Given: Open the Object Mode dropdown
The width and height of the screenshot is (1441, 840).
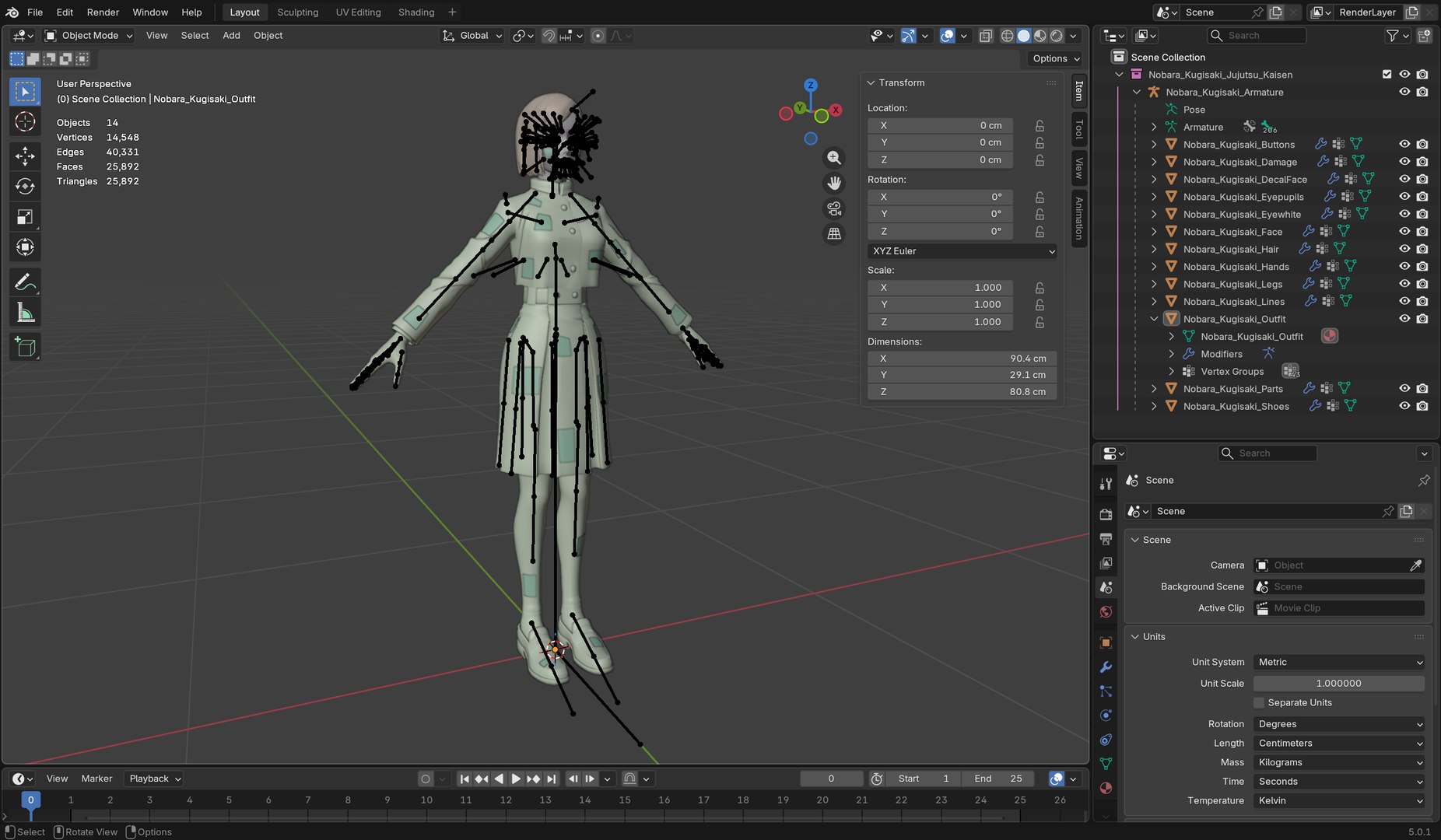Looking at the screenshot, I should pyautogui.click(x=89, y=36).
